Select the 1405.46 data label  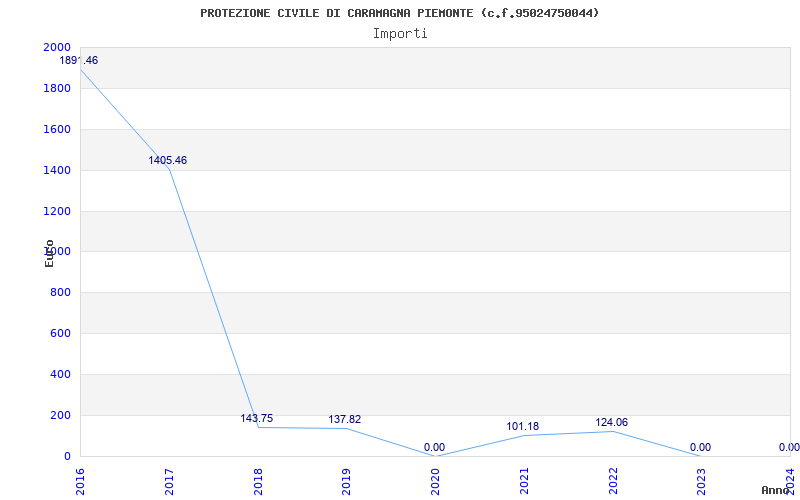pos(168,160)
